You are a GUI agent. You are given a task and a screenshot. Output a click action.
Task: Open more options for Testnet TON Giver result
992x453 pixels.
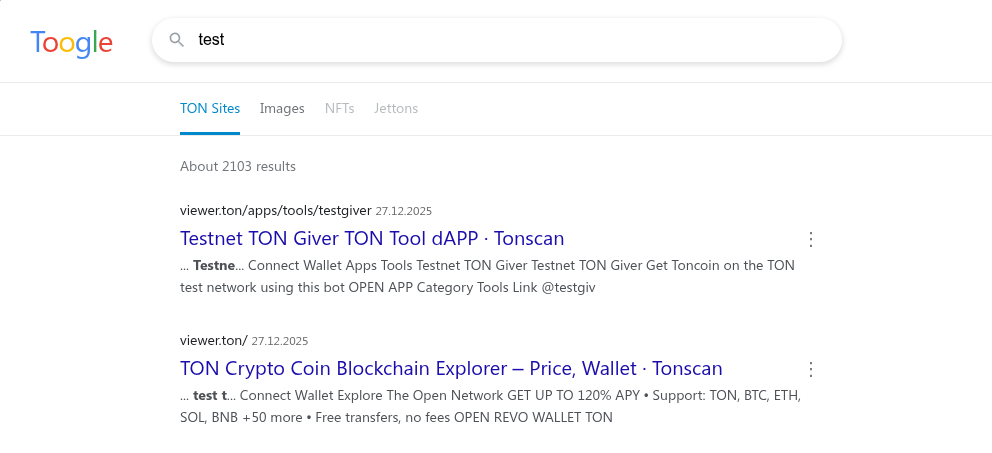click(811, 239)
